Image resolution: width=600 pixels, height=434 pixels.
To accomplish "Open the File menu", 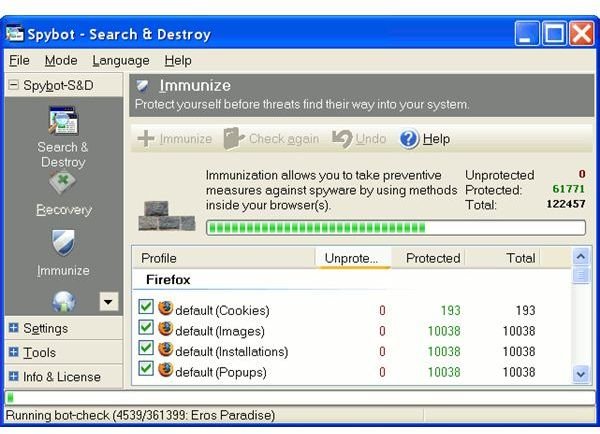I will coord(19,60).
